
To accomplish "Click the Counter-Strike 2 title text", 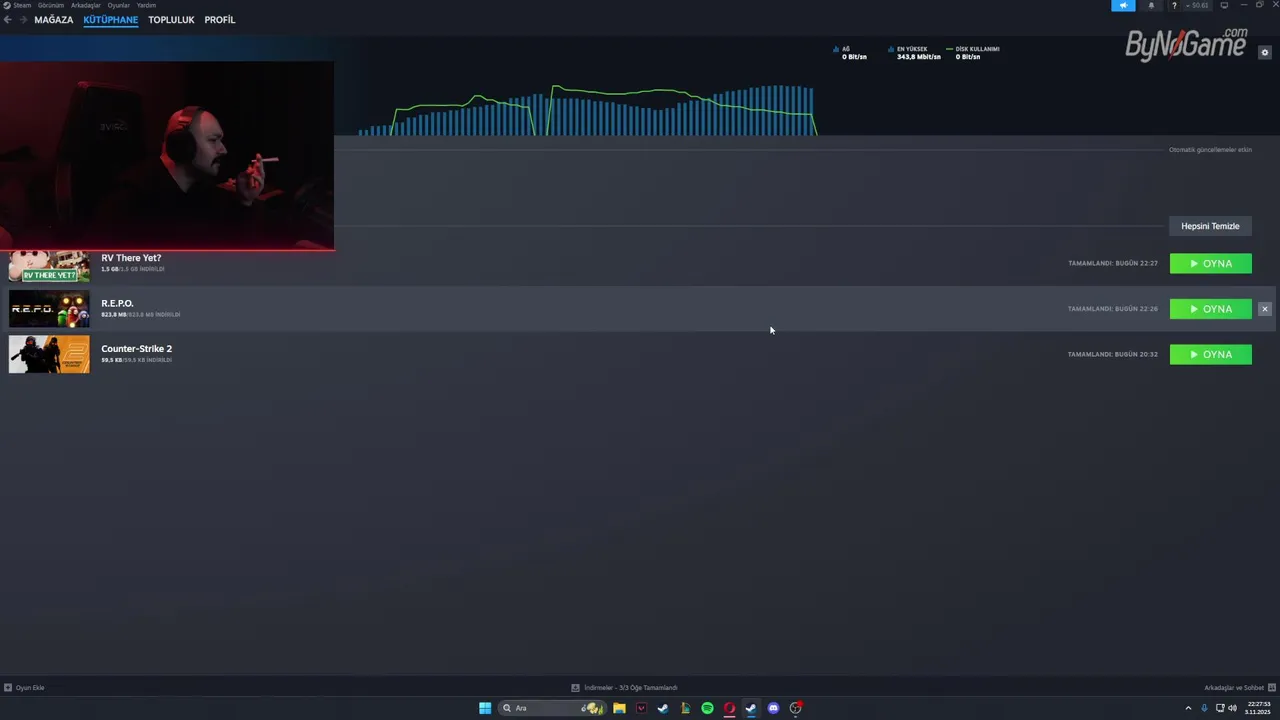I will [136, 349].
